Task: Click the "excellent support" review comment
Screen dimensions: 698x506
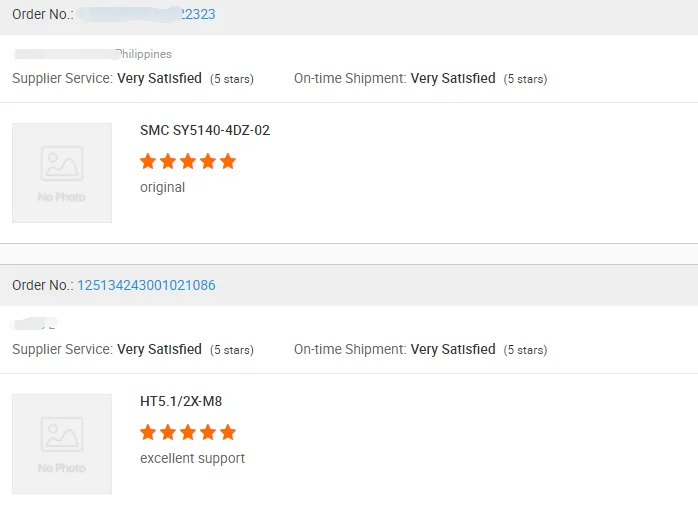Action: click(x=192, y=458)
